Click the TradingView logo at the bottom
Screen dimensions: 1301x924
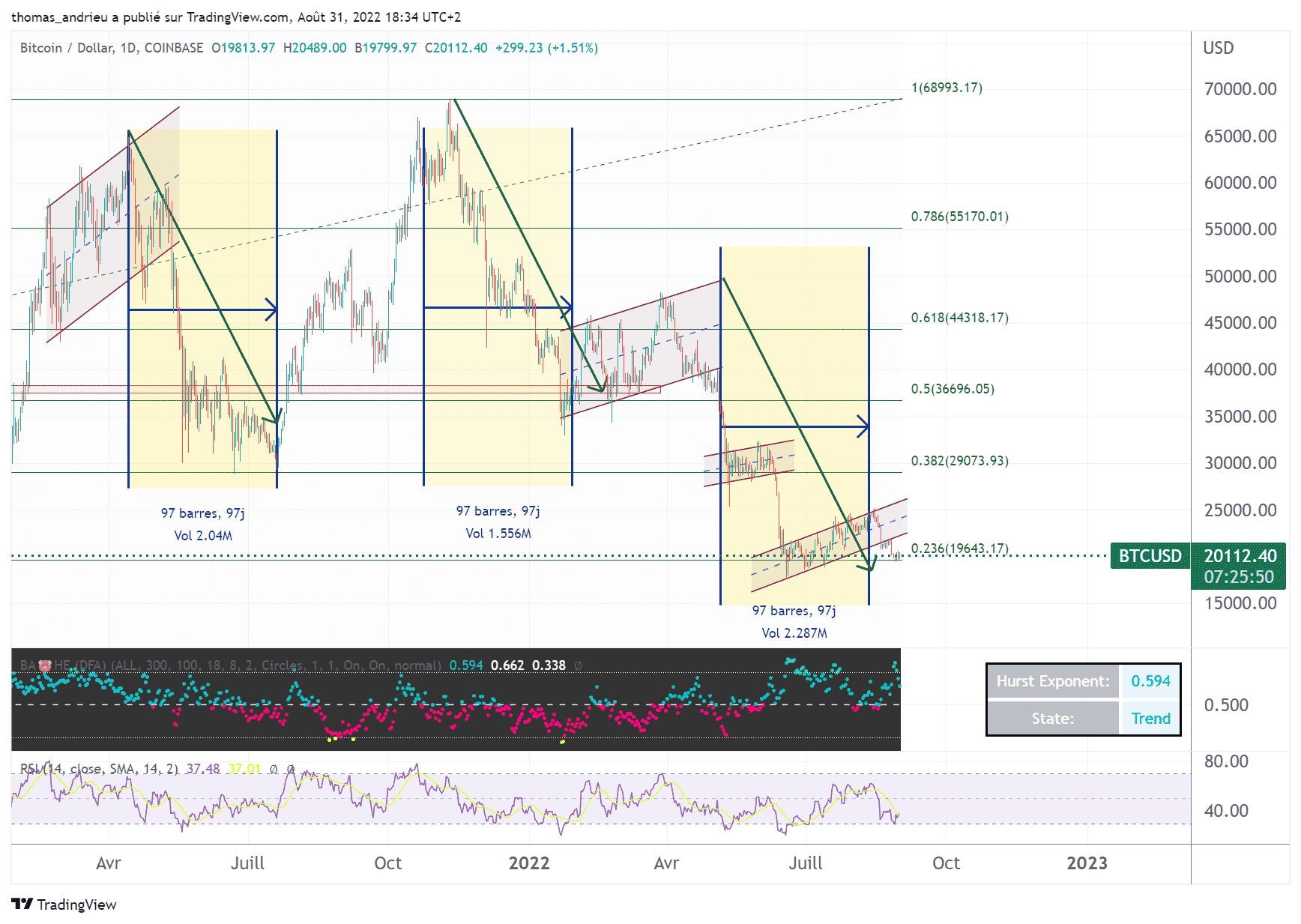(x=64, y=905)
